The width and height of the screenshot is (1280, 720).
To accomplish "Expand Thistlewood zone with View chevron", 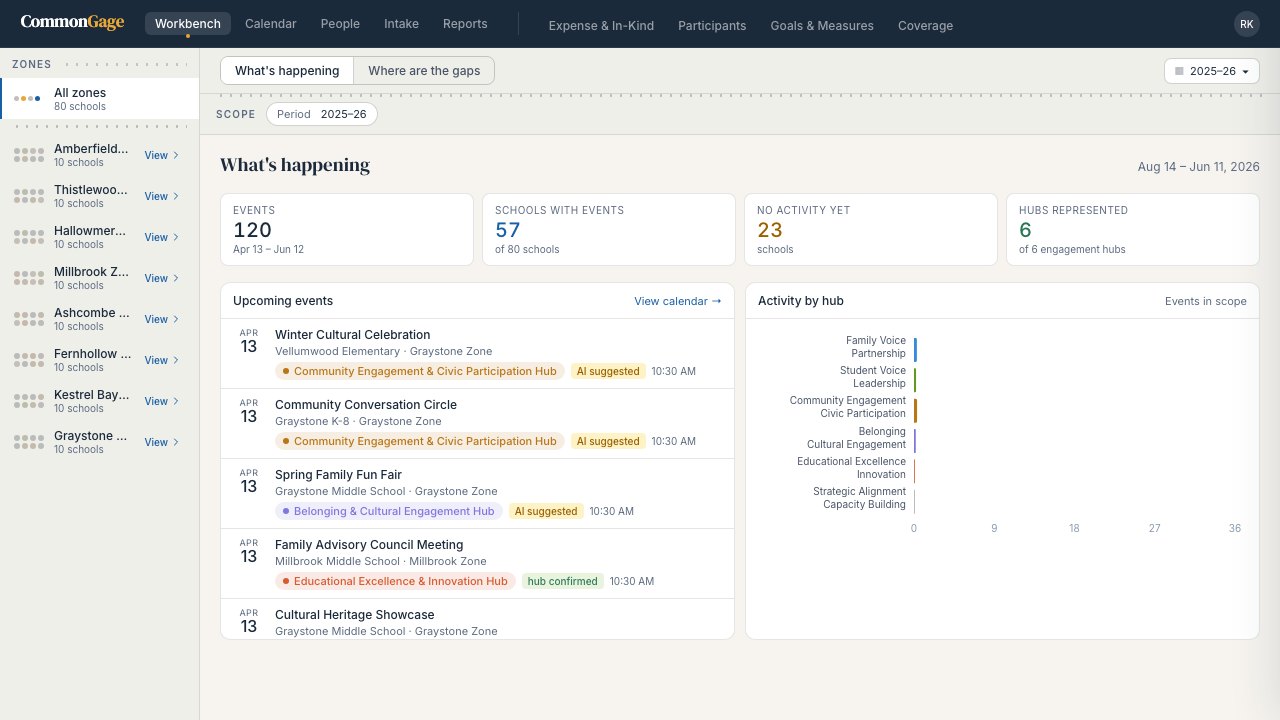I will click(x=162, y=196).
